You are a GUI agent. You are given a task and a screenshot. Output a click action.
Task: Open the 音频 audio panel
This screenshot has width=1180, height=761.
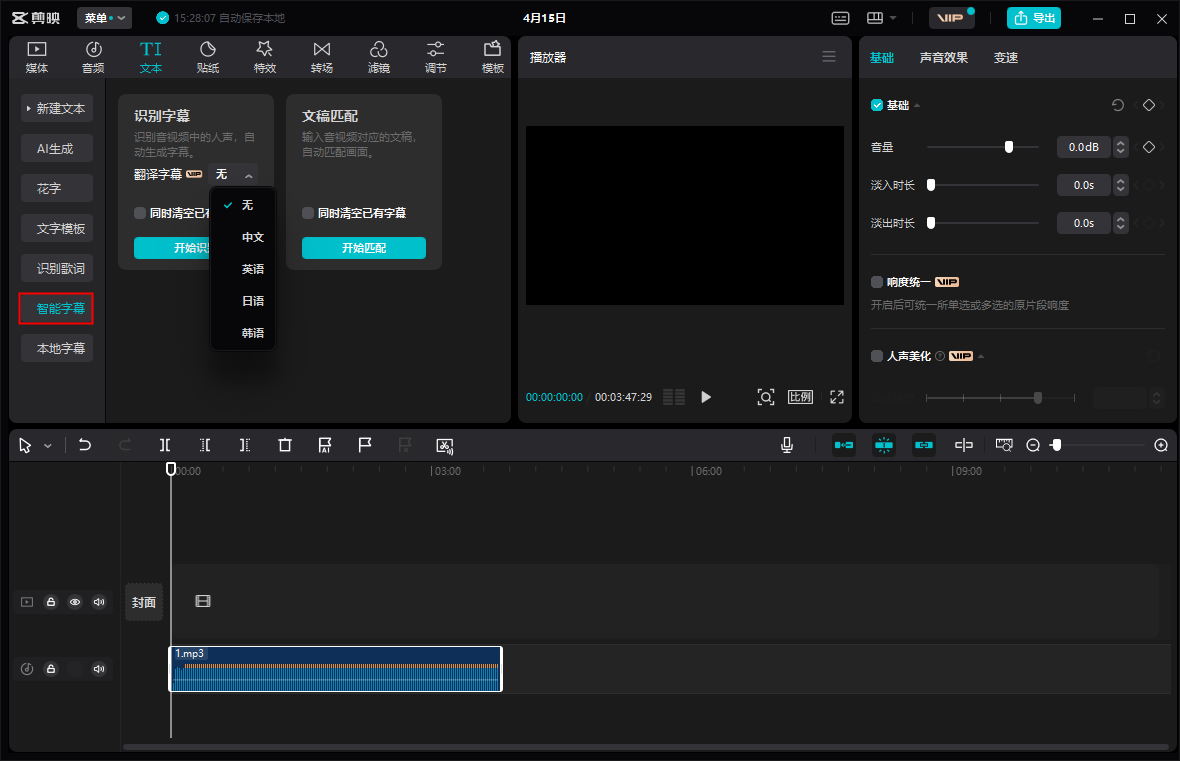point(93,57)
